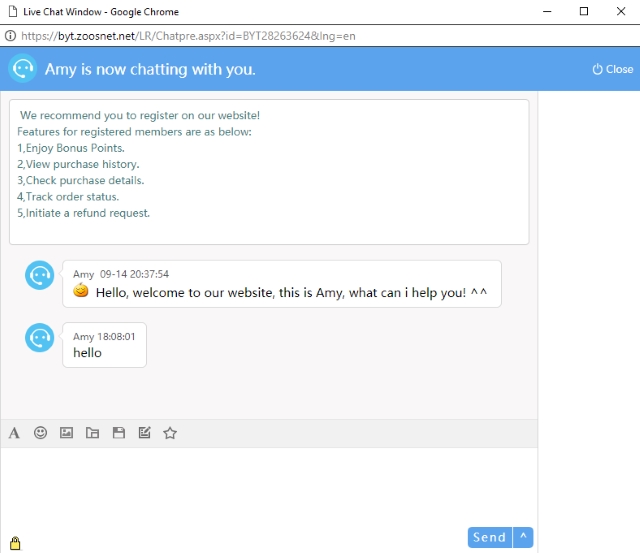
Task: Click '3,Check purchase details.' line
Action: pyautogui.click(x=80, y=180)
